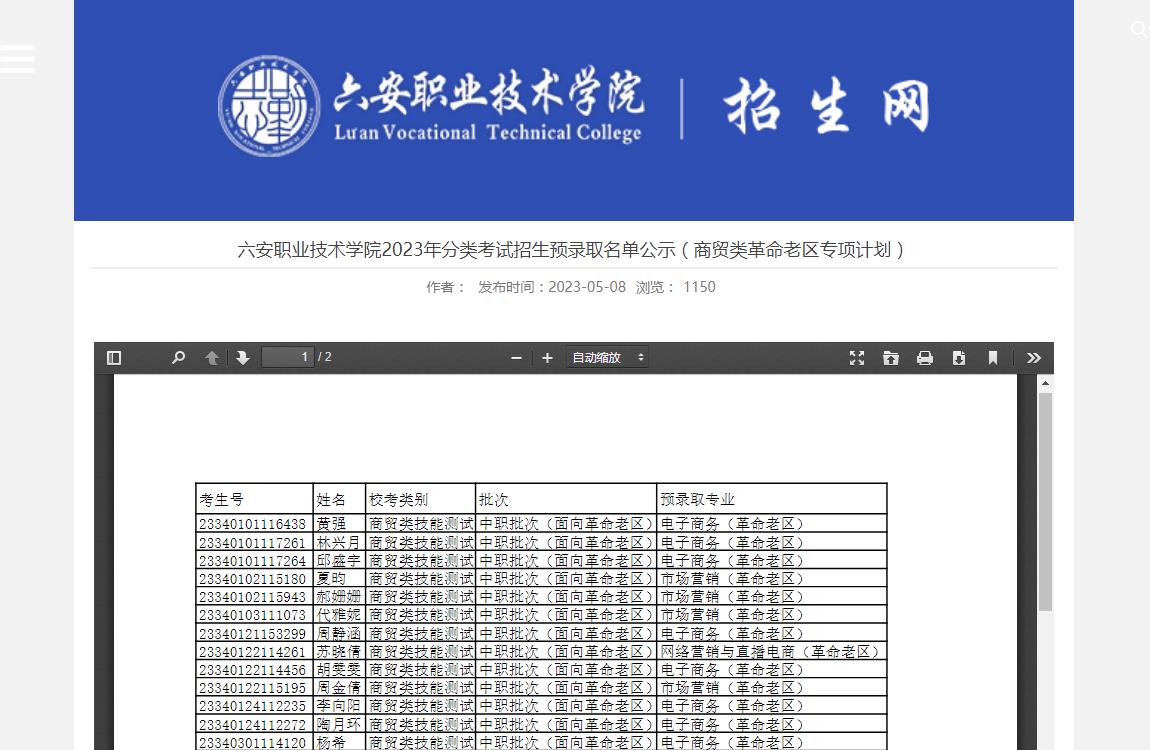This screenshot has width=1150, height=750.
Task: Print the PDF document
Action: click(x=925, y=358)
